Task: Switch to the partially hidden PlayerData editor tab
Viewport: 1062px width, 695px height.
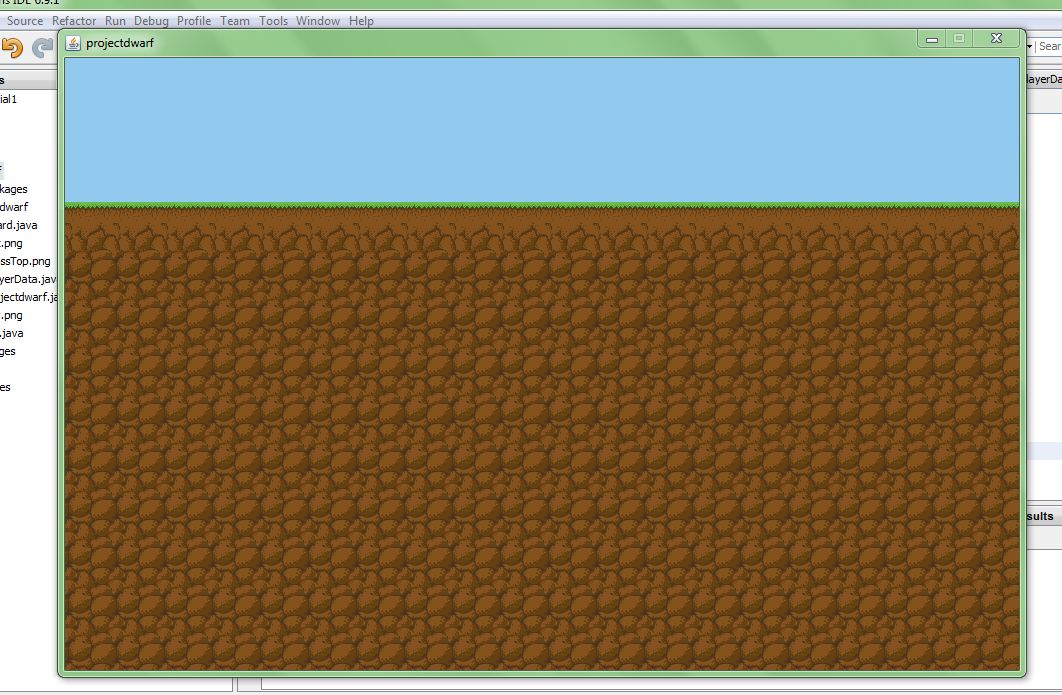Action: (1044, 80)
